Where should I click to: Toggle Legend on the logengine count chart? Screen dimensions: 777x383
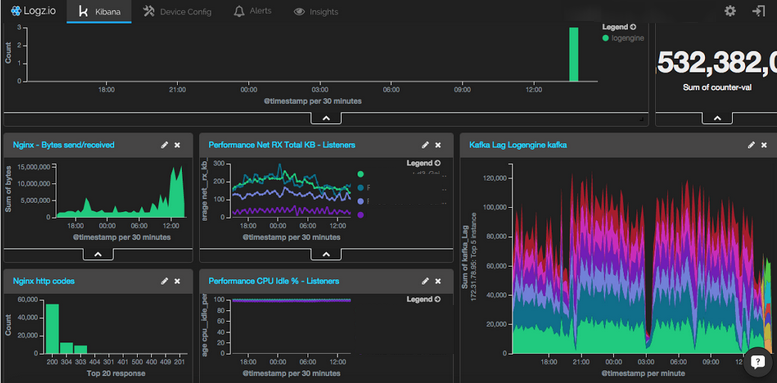click(619, 27)
